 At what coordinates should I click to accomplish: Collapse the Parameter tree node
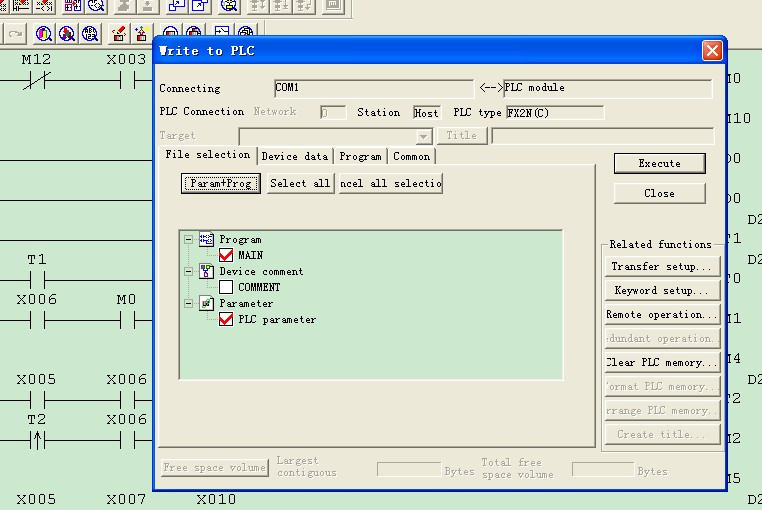click(189, 303)
